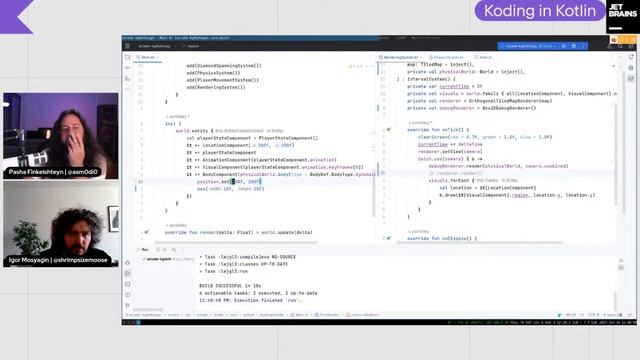This screenshot has height=360, width=640.
Task: Click the box(width, height) code line
Action: [x=231, y=189]
